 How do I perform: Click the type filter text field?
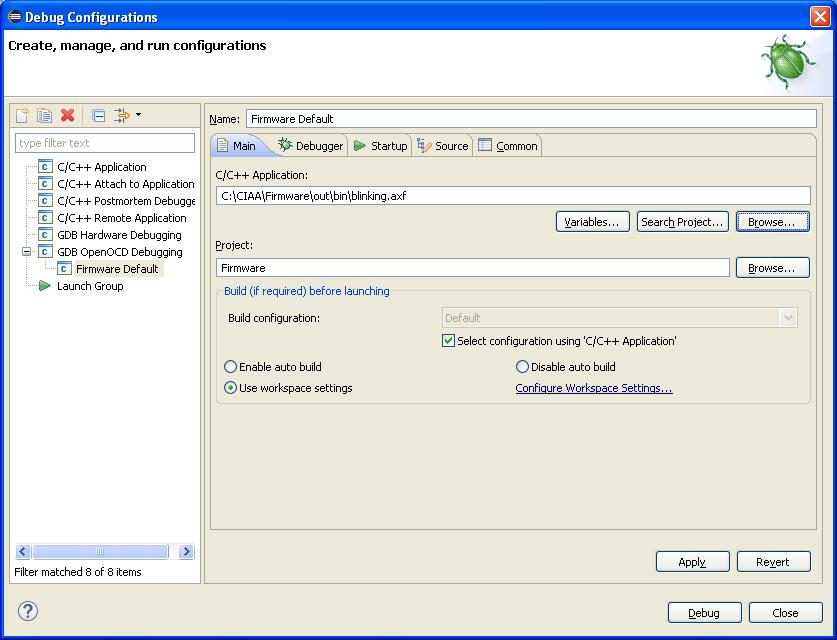pos(105,143)
